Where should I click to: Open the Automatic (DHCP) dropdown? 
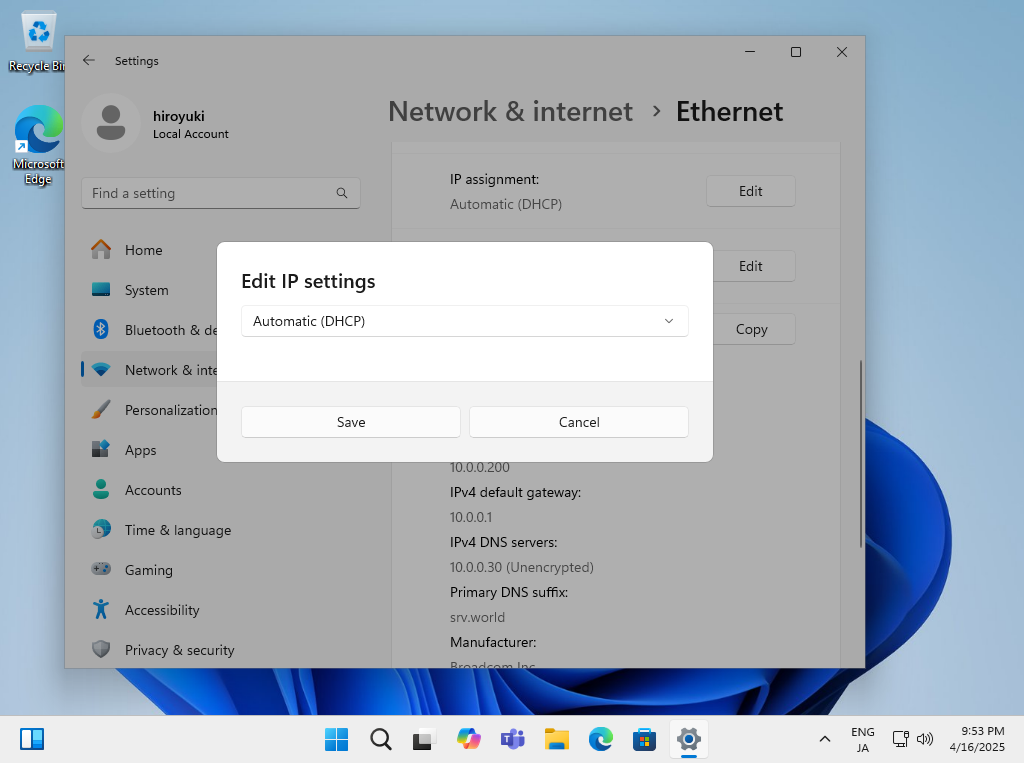[x=464, y=321]
